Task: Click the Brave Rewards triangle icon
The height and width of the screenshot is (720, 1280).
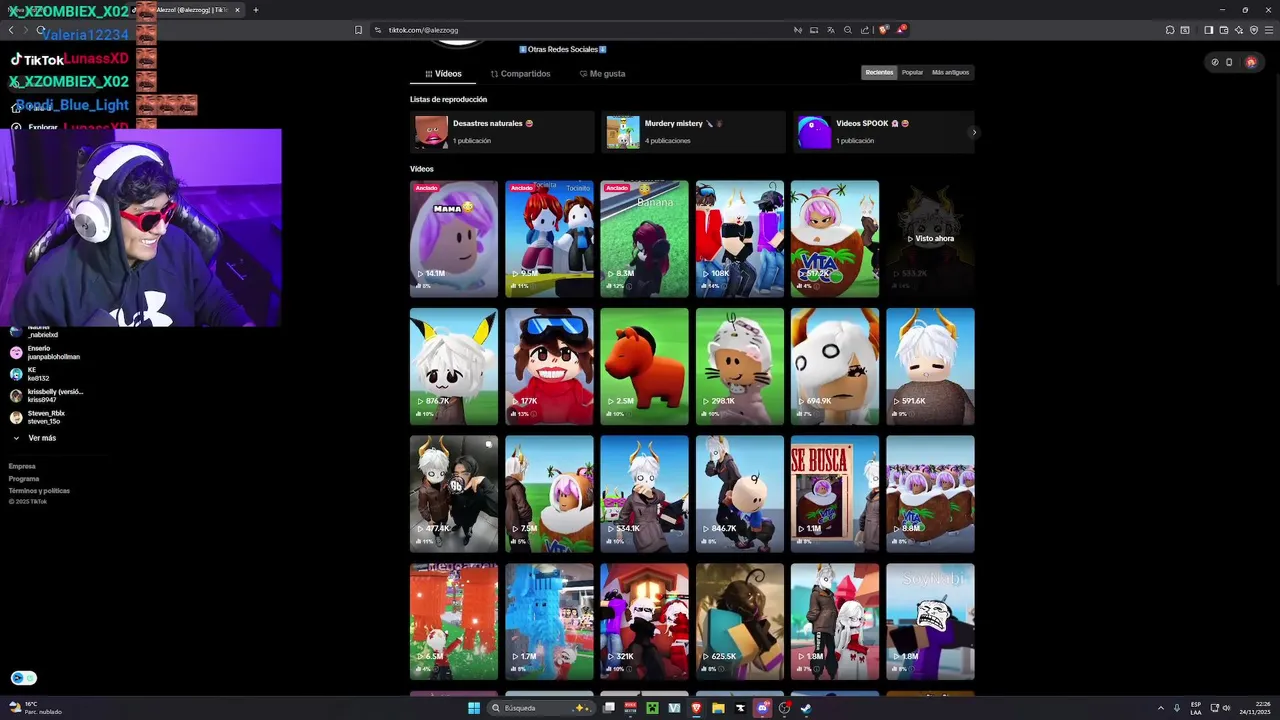Action: (900, 30)
